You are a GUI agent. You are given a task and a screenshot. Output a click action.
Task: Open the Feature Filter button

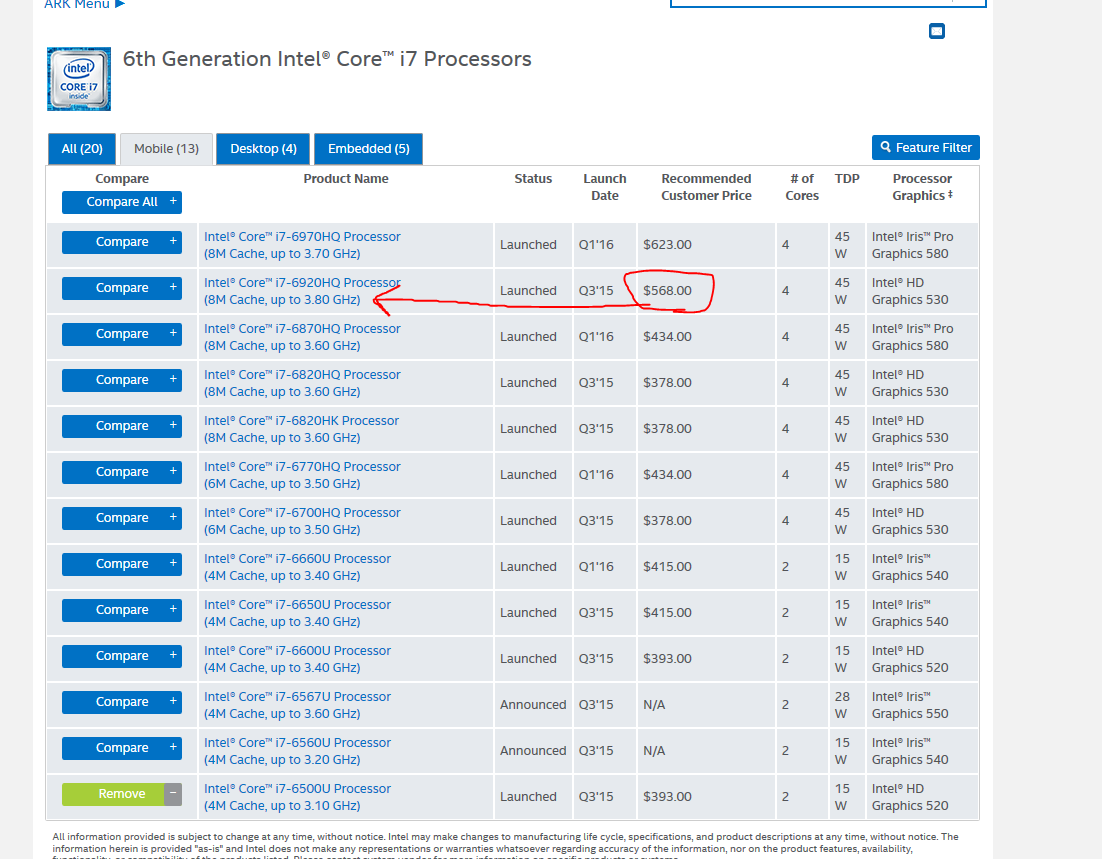pos(926,148)
